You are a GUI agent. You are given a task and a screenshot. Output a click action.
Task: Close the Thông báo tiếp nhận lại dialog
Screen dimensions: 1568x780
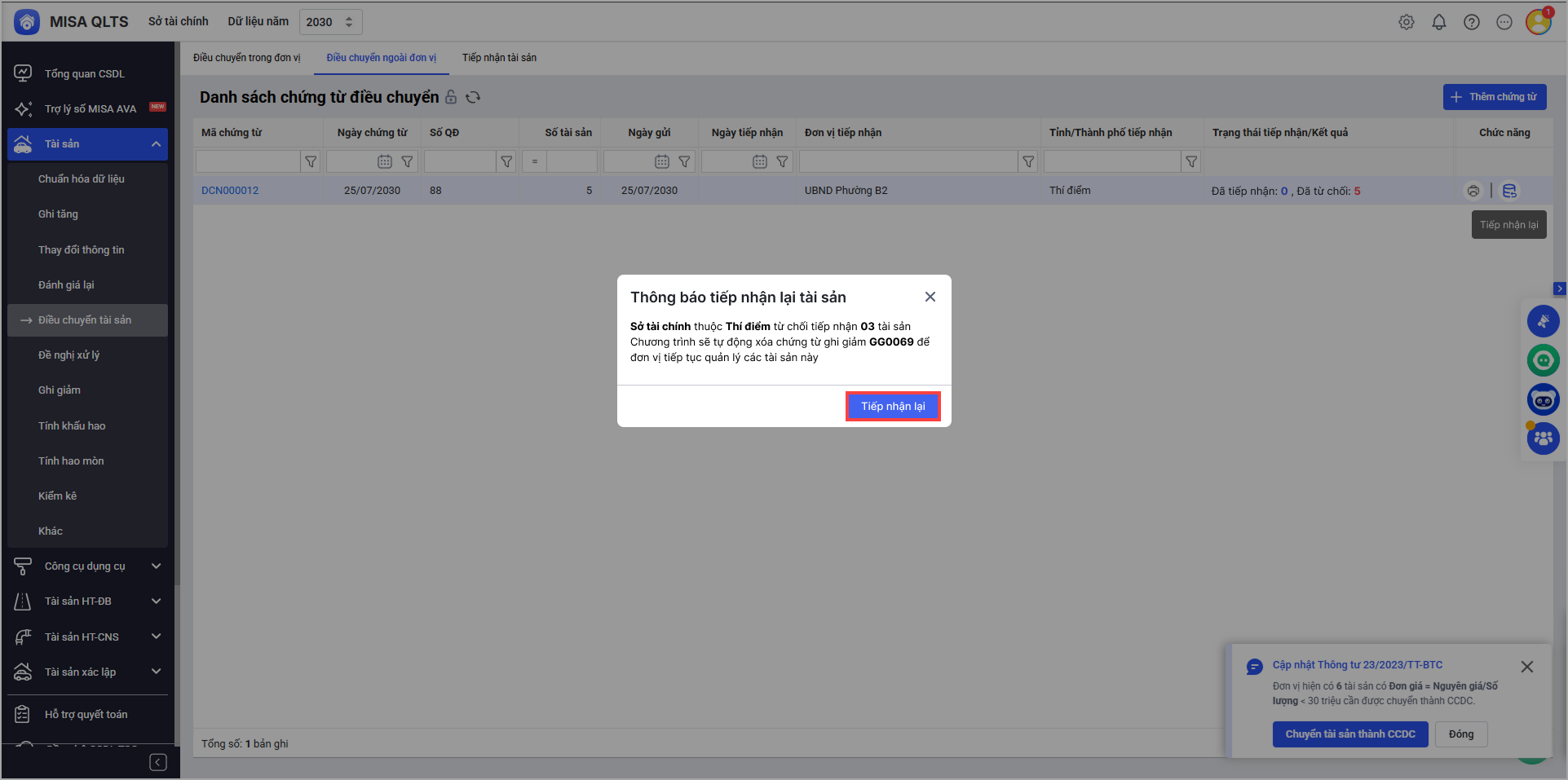tap(930, 297)
